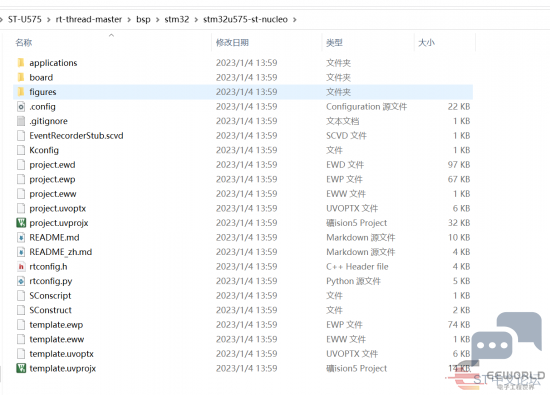Image resolution: width=550 pixels, height=395 pixels.
Task: Click the applications folder icon
Action: pyautogui.click(x=21, y=63)
